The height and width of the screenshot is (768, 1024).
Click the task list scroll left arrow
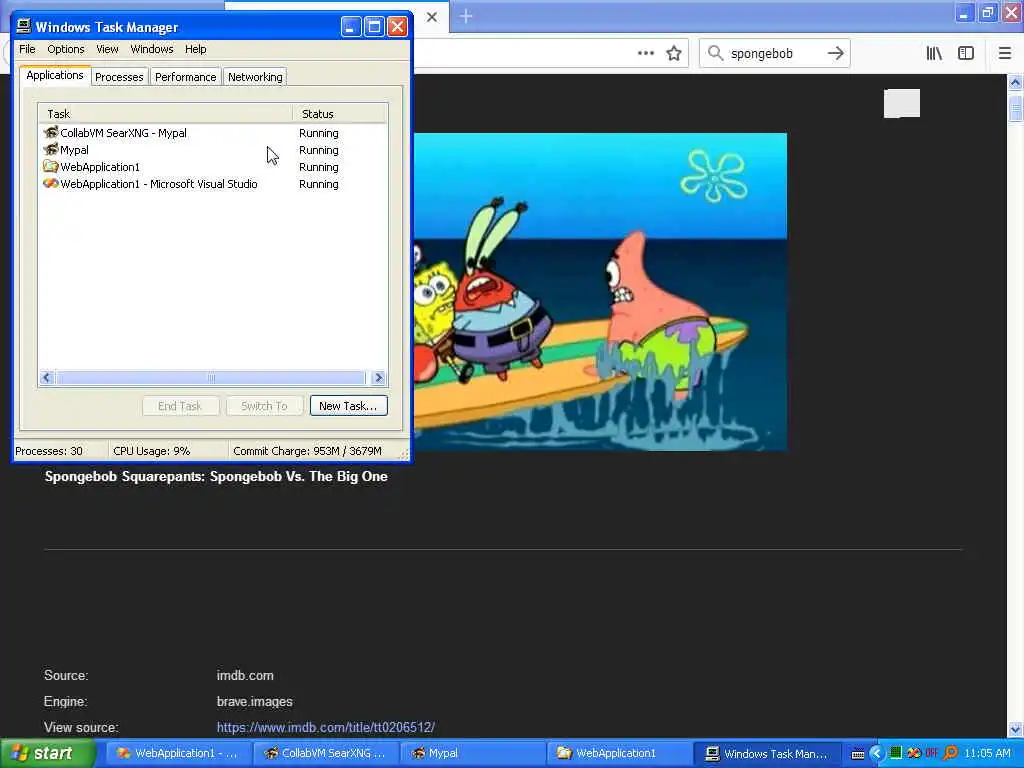tap(46, 377)
